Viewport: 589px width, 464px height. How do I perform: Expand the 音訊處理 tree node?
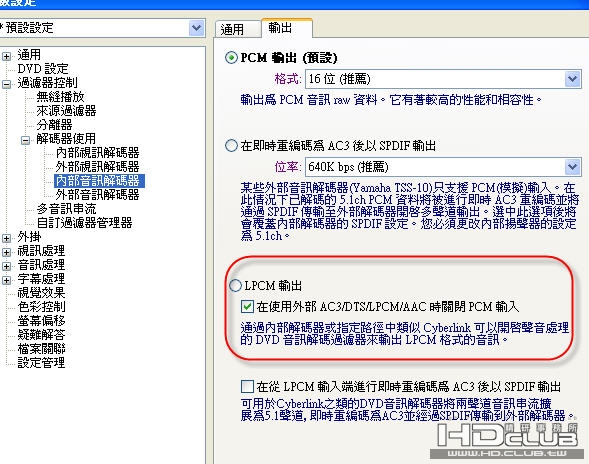tap(6, 266)
